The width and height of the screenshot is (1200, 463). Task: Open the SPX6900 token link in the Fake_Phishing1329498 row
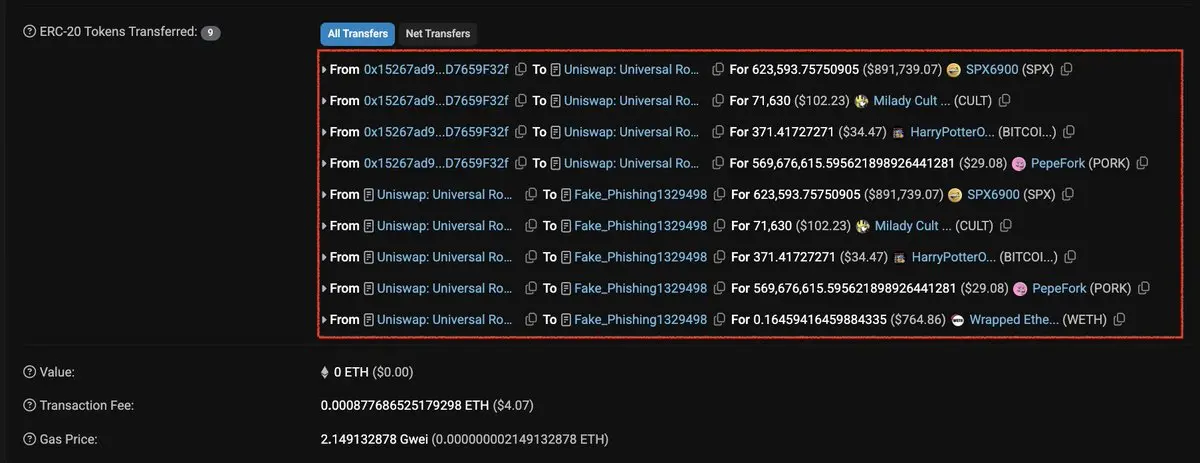[993, 195]
